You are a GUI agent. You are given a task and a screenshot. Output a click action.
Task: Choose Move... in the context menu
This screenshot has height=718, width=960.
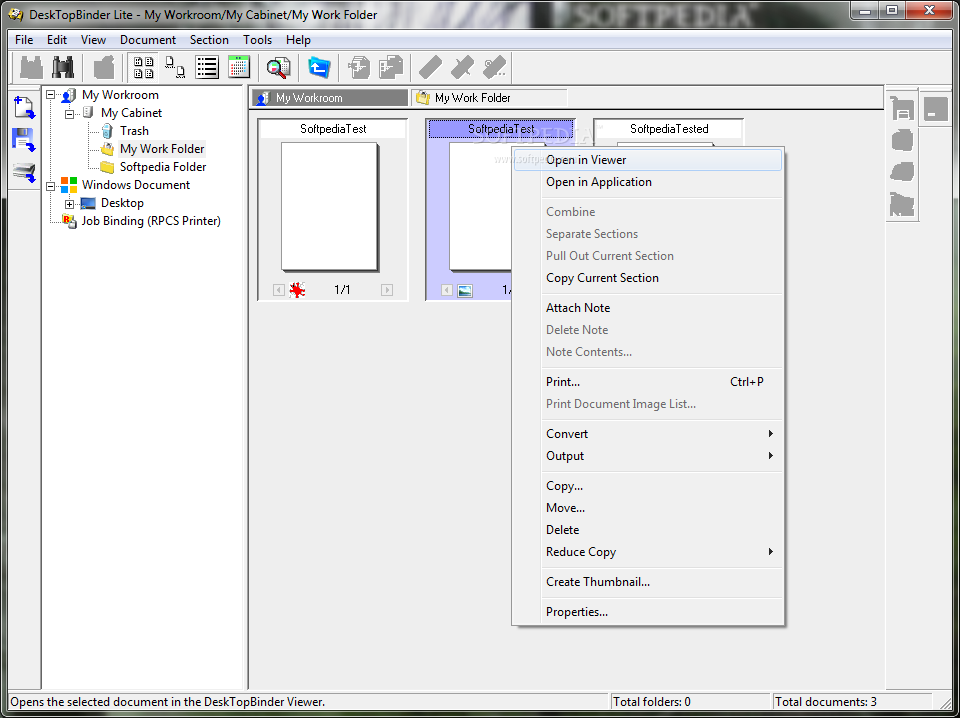point(648,509)
